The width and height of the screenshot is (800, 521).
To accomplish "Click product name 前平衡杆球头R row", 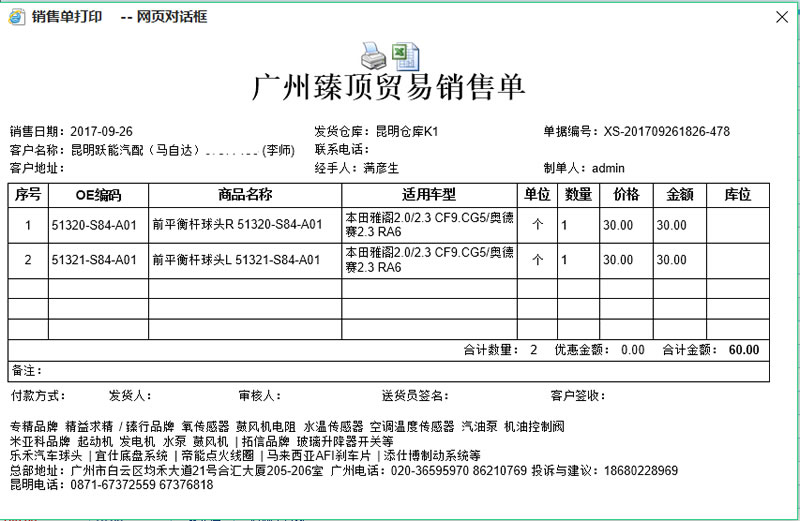I will [245, 225].
